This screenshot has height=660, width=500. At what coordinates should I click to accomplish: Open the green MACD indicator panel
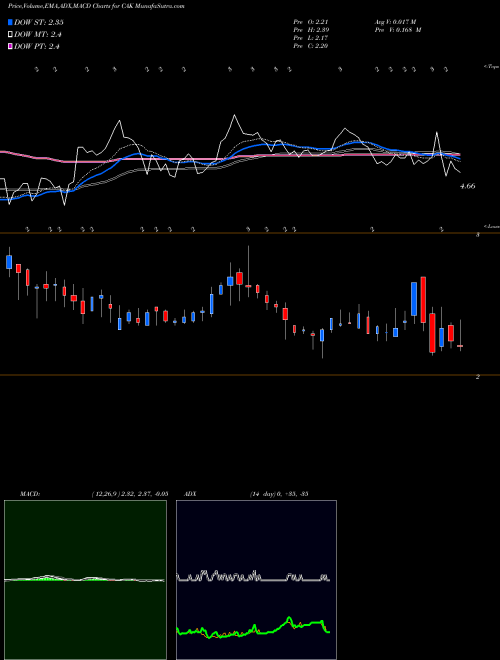(x=85, y=580)
